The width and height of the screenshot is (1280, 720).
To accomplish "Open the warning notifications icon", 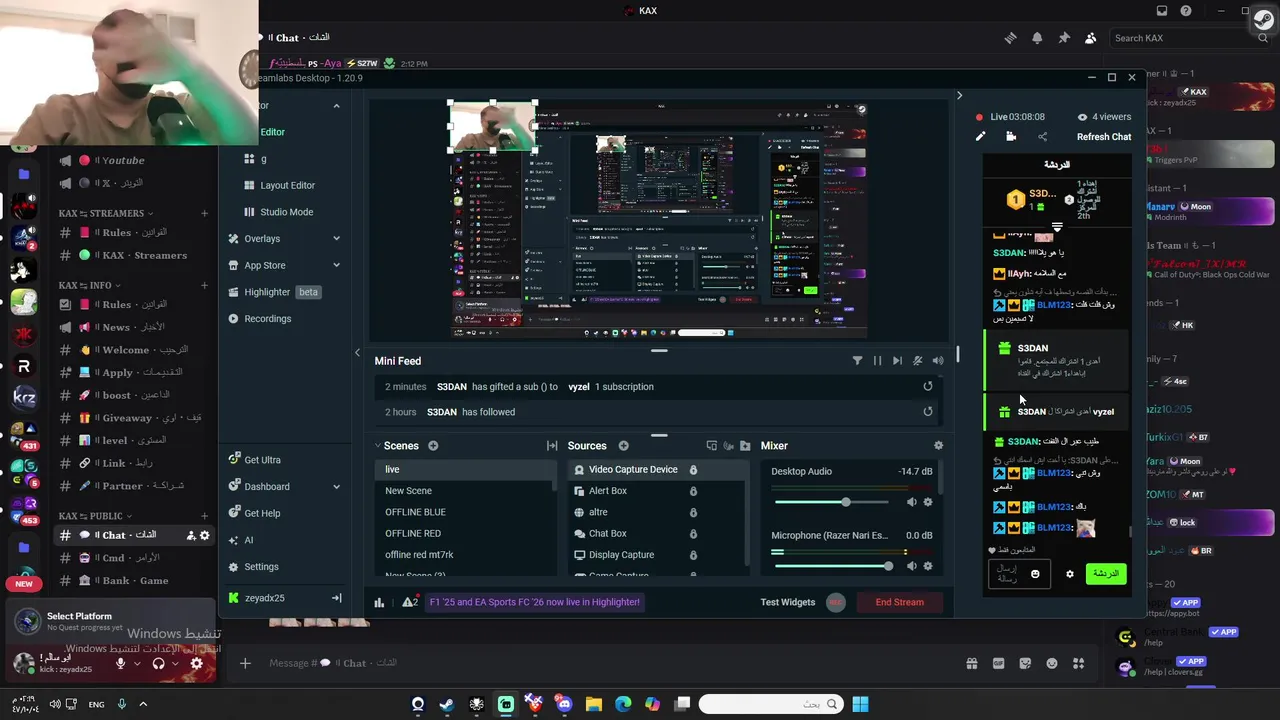I will [409, 602].
